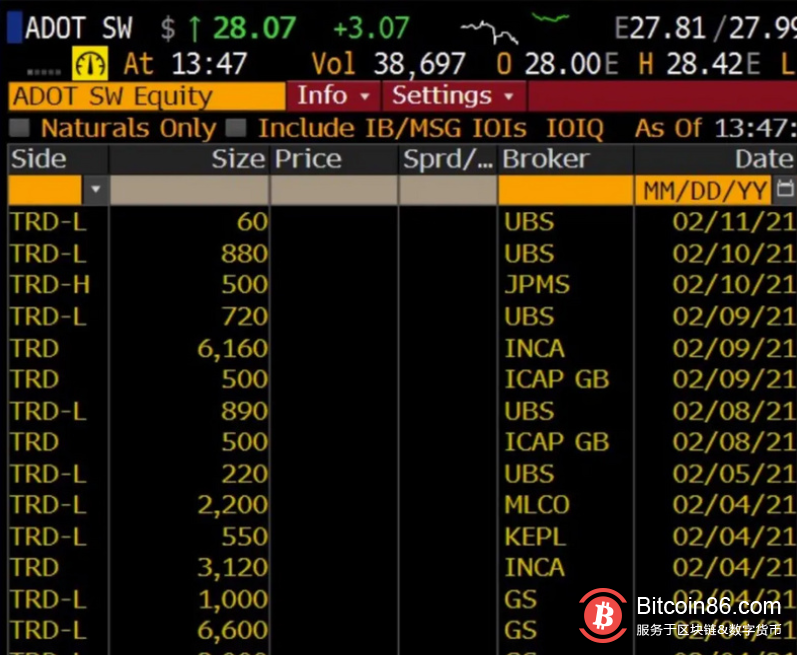Expand the Side filter dropdown arrow
Screen dimensions: 797x655
pos(96,190)
